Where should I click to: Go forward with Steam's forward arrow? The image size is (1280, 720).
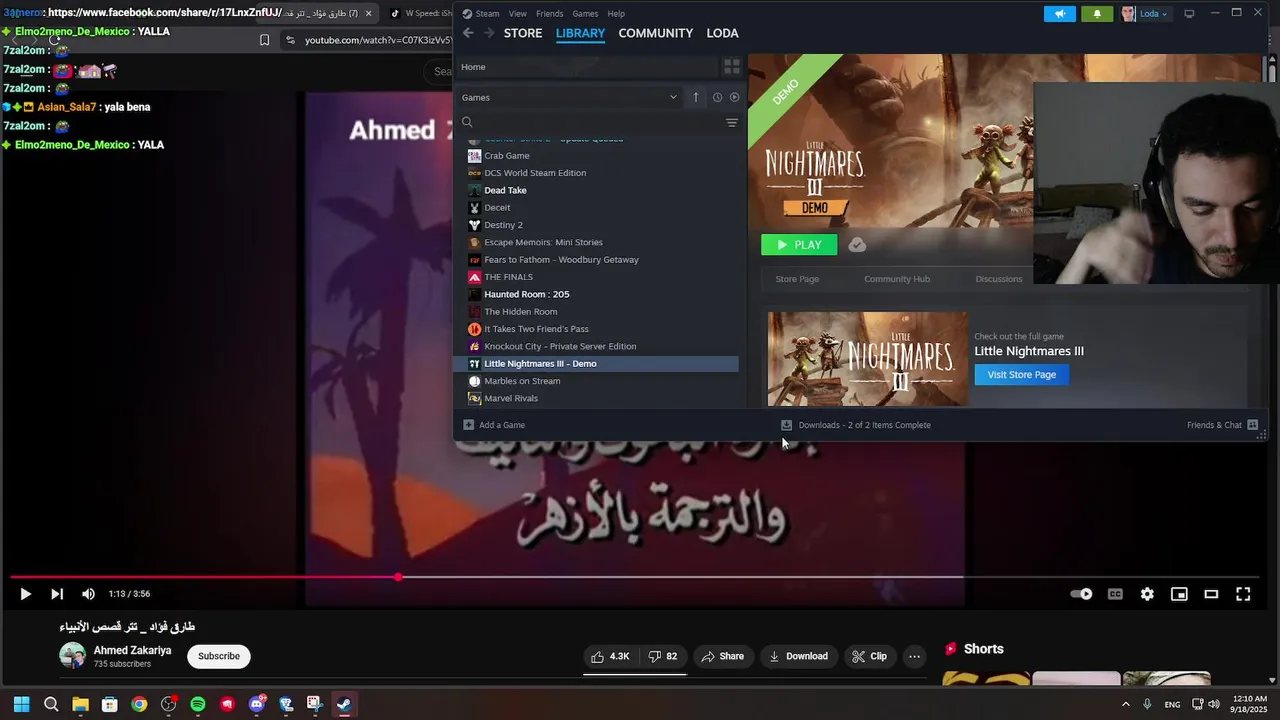tap(489, 33)
